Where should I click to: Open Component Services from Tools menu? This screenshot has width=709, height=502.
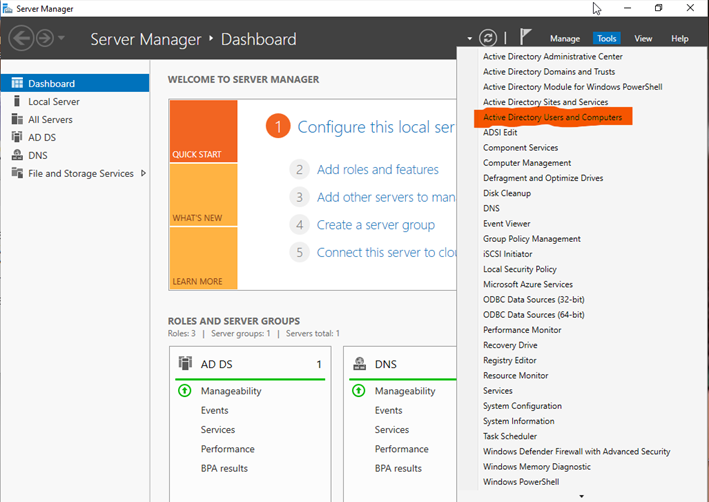tap(520, 147)
